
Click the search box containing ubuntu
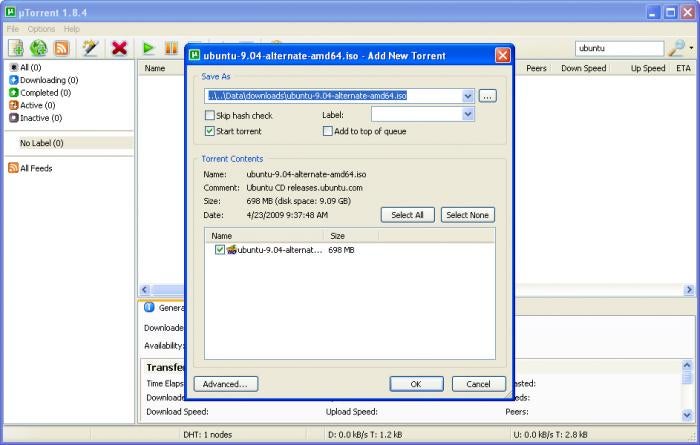619,48
